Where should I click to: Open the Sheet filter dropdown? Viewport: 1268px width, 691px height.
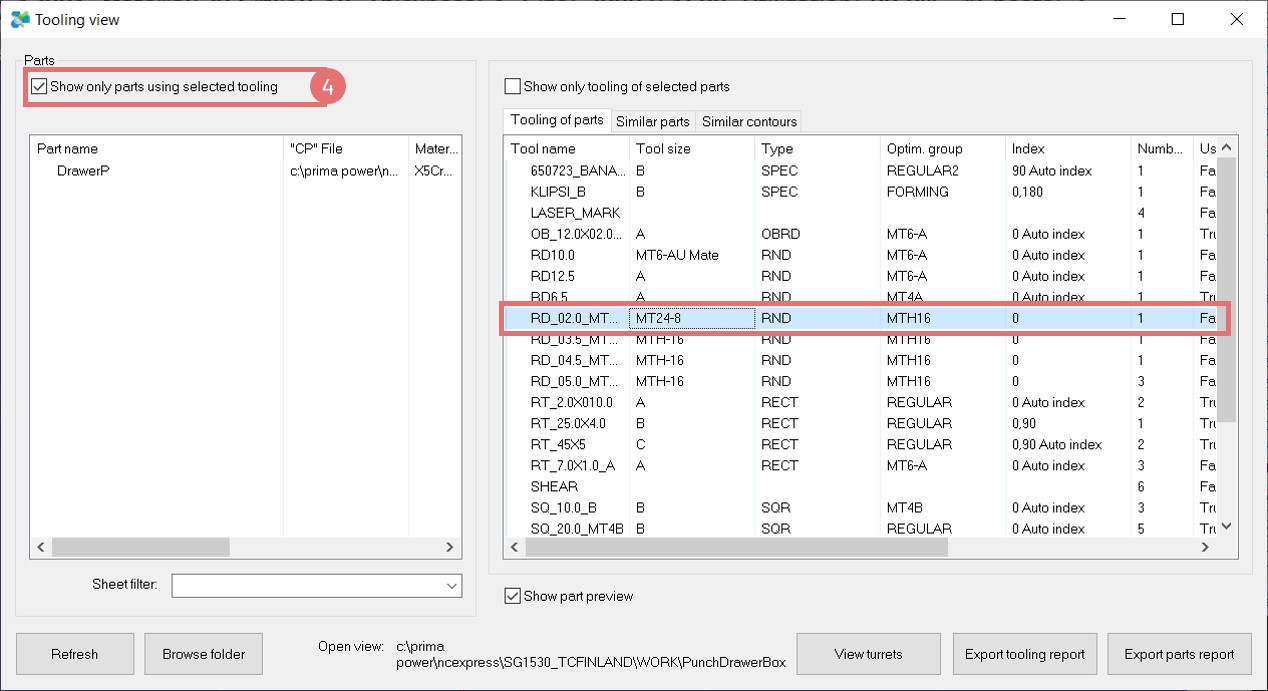450,585
